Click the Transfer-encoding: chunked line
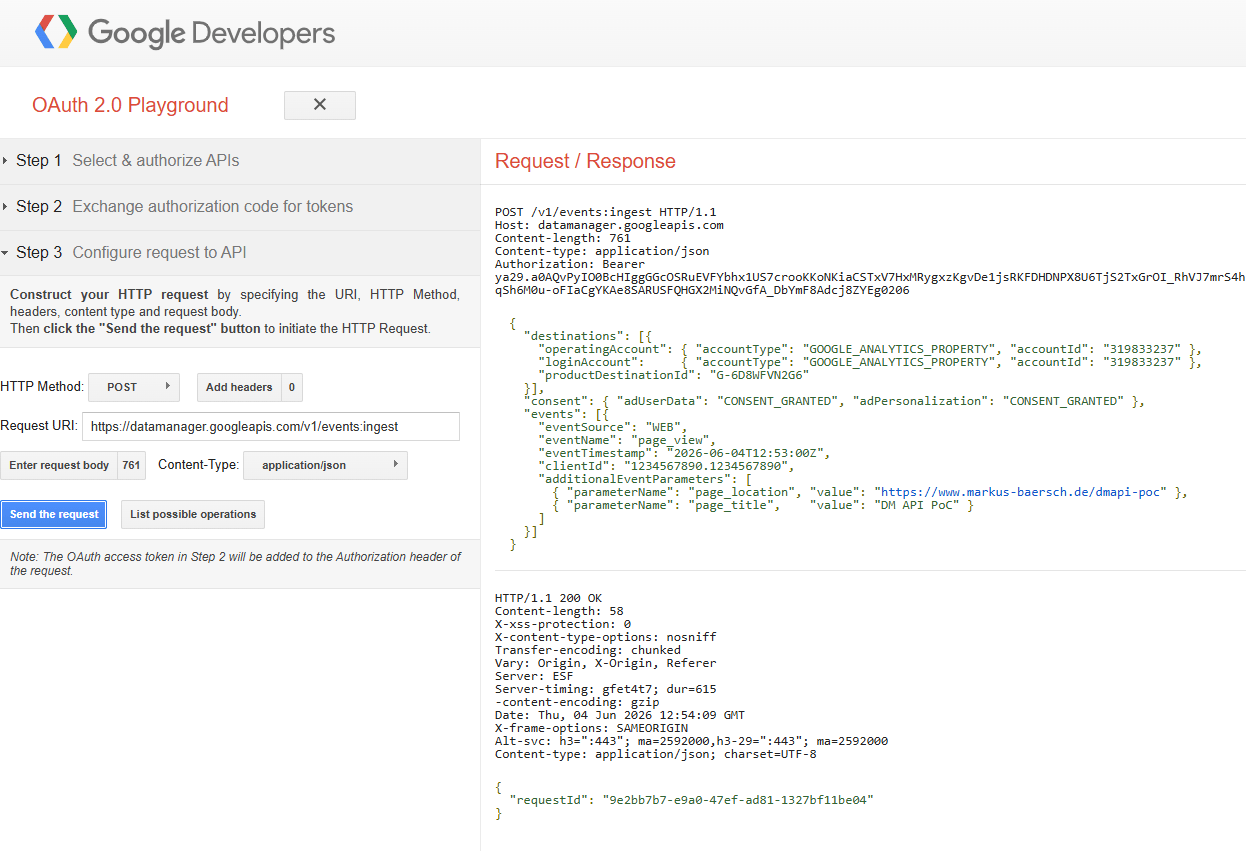This screenshot has width=1246, height=851. pos(587,650)
